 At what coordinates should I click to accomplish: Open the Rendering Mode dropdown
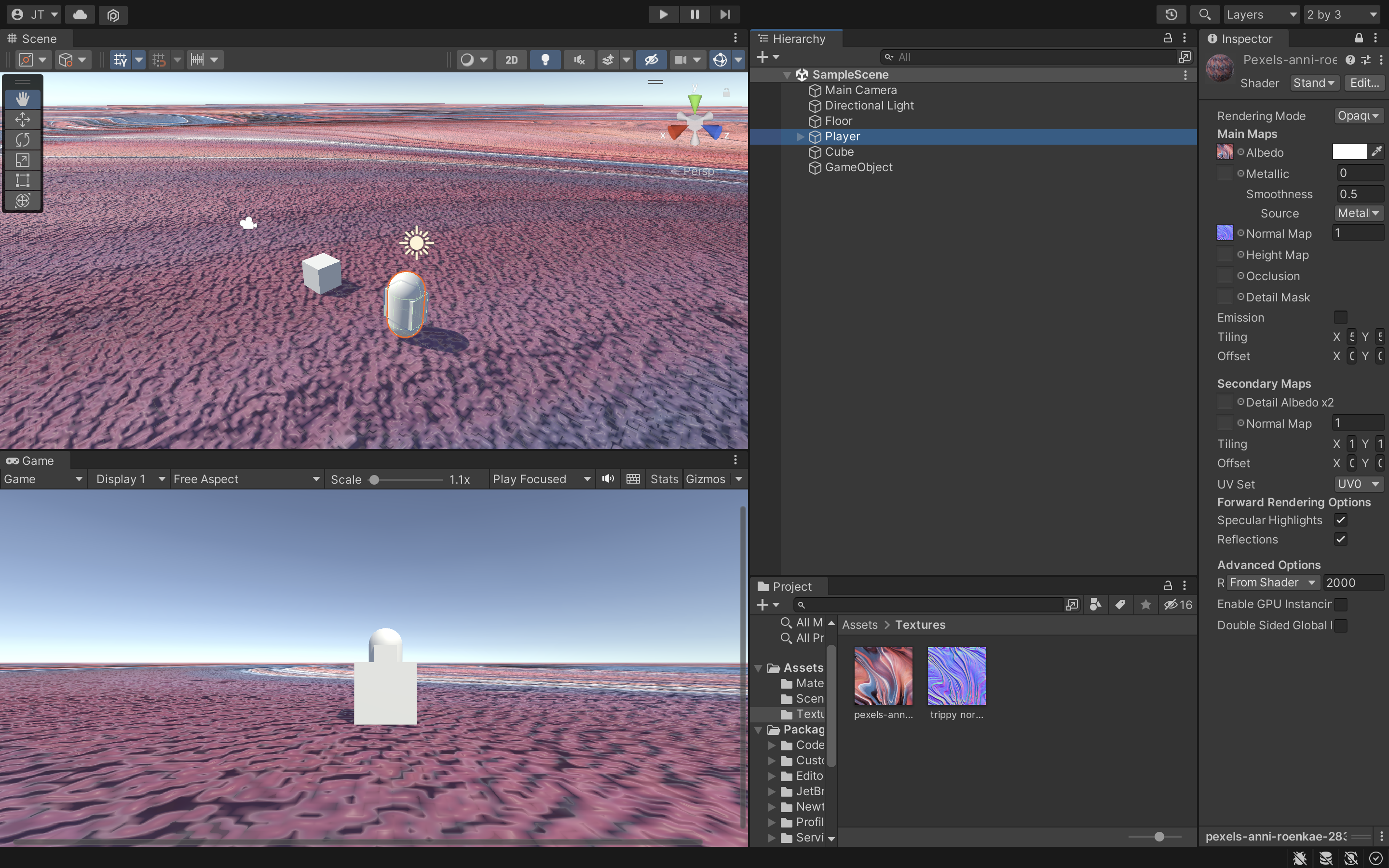tap(1358, 116)
